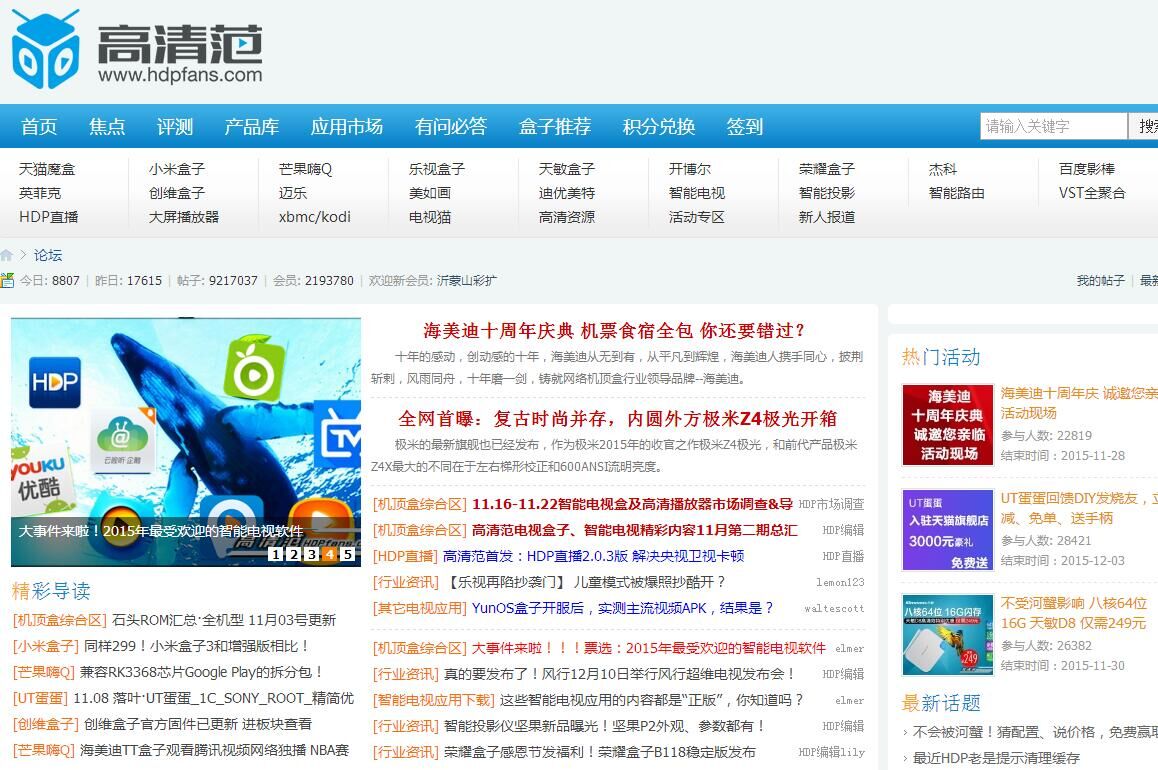This screenshot has height=770, width=1158.
Task: Open the 天敏盒子 category link
Action: tap(567, 169)
